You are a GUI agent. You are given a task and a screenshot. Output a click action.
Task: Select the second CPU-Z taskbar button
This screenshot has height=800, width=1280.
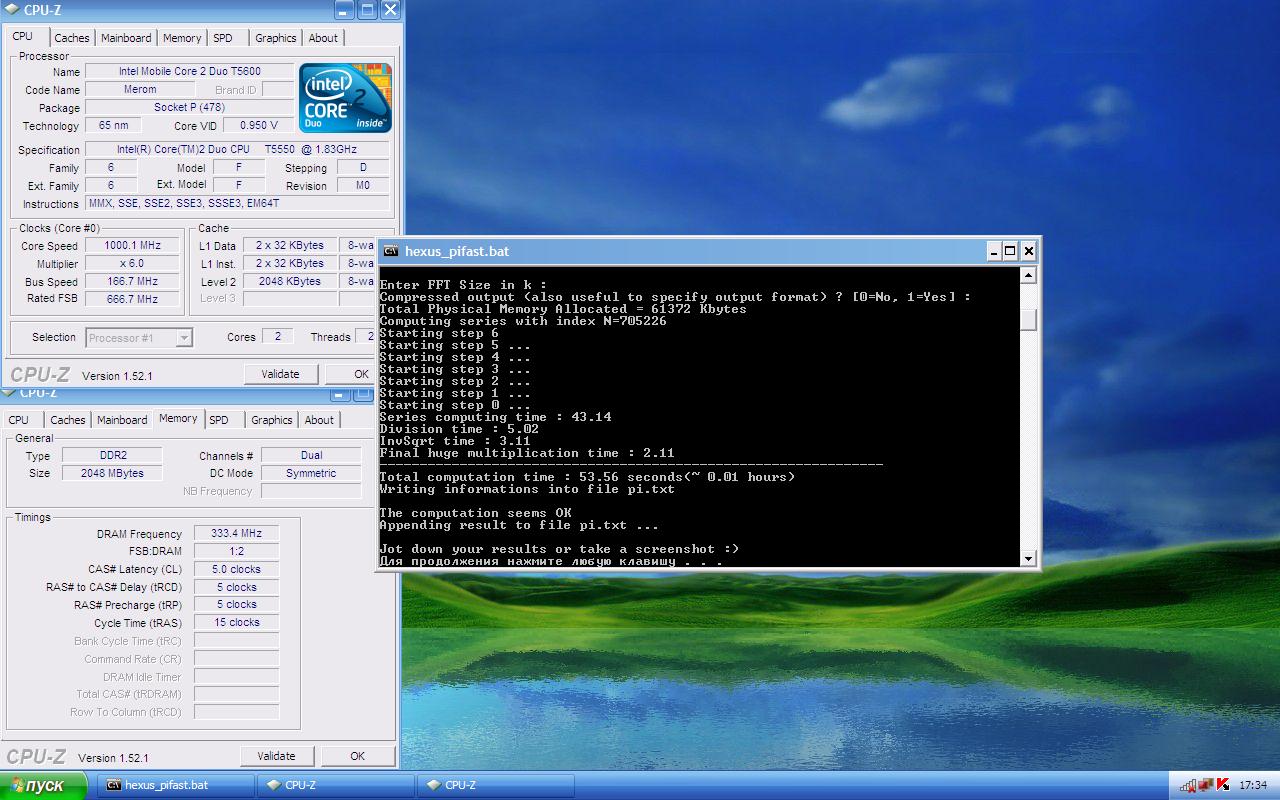pos(496,785)
